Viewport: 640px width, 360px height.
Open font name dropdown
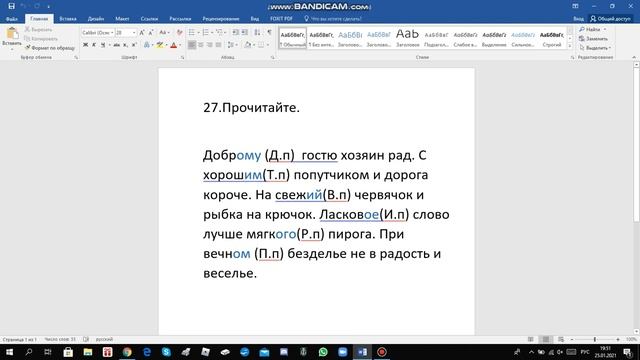[x=112, y=33]
